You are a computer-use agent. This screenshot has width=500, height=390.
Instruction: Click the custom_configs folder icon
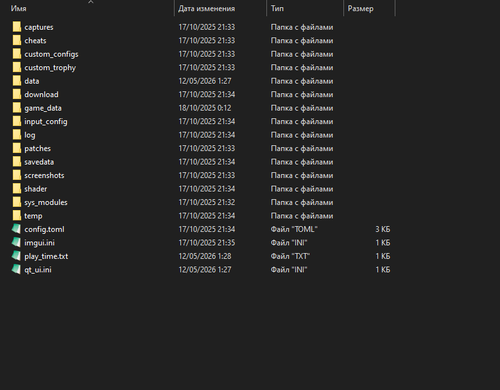click(x=17, y=54)
